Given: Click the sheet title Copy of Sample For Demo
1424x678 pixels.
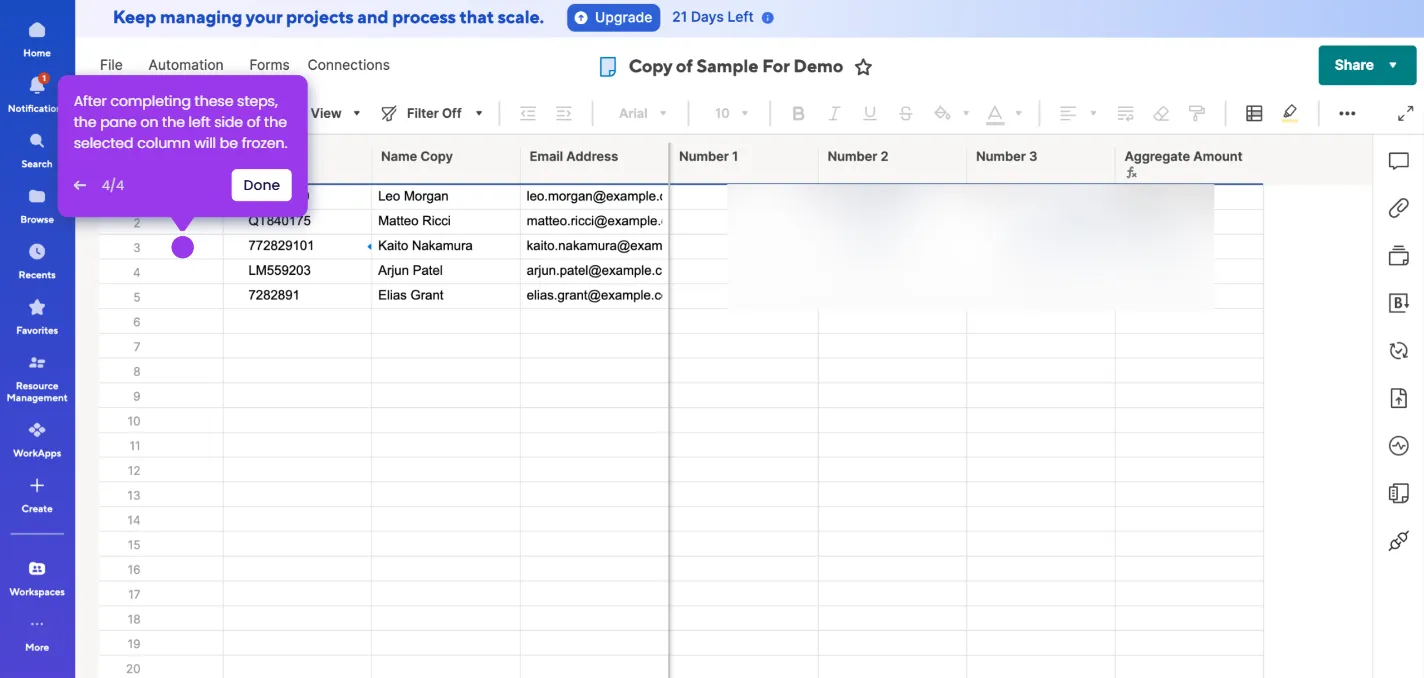Looking at the screenshot, I should pyautogui.click(x=736, y=67).
